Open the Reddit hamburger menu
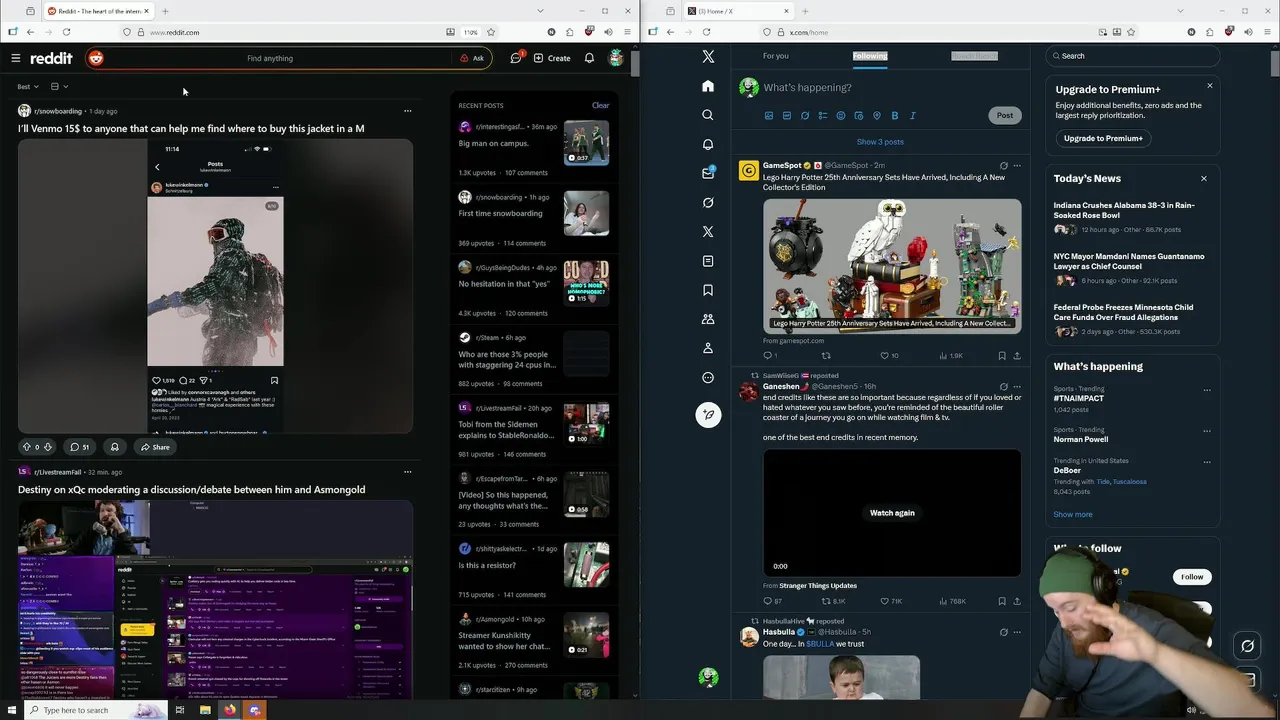The height and width of the screenshot is (720, 1280). click(16, 58)
